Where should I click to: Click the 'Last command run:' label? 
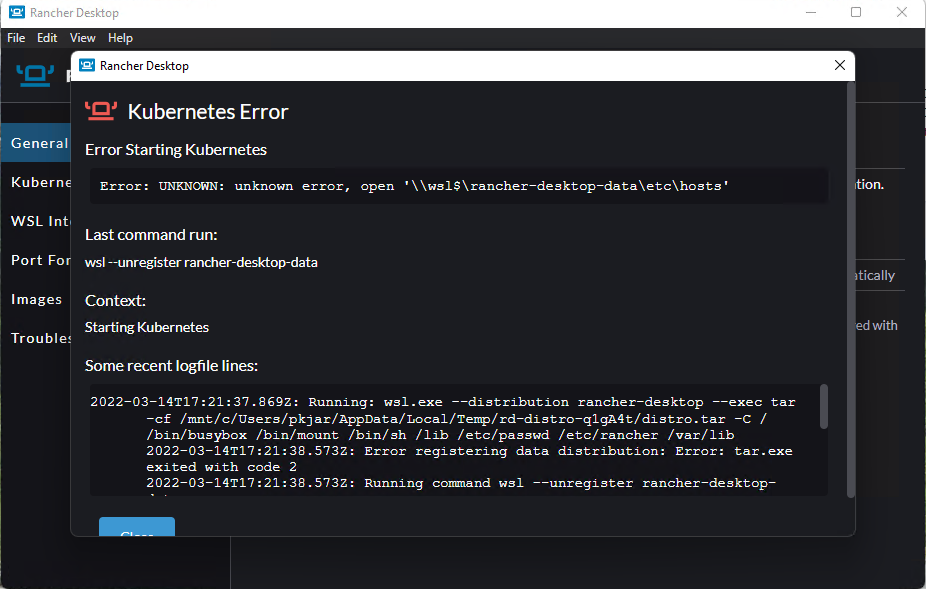pos(151,235)
